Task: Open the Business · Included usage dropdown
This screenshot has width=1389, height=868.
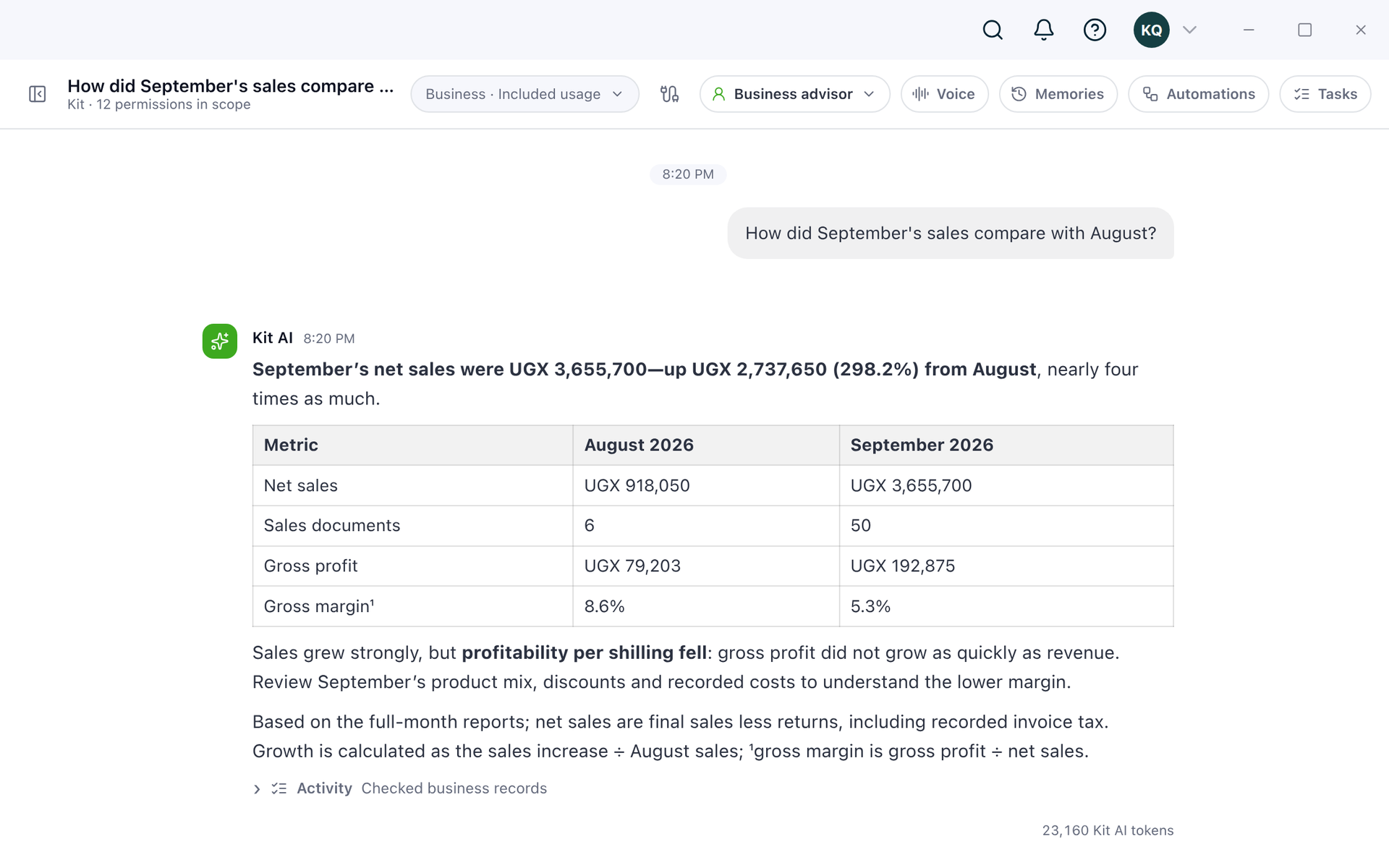Action: coord(524,94)
